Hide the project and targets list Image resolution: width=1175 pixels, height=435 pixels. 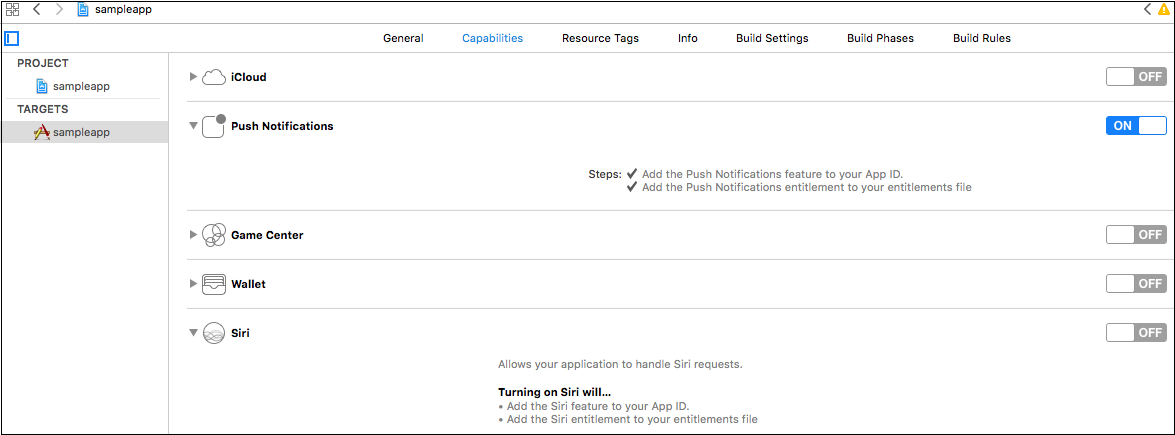[11, 38]
